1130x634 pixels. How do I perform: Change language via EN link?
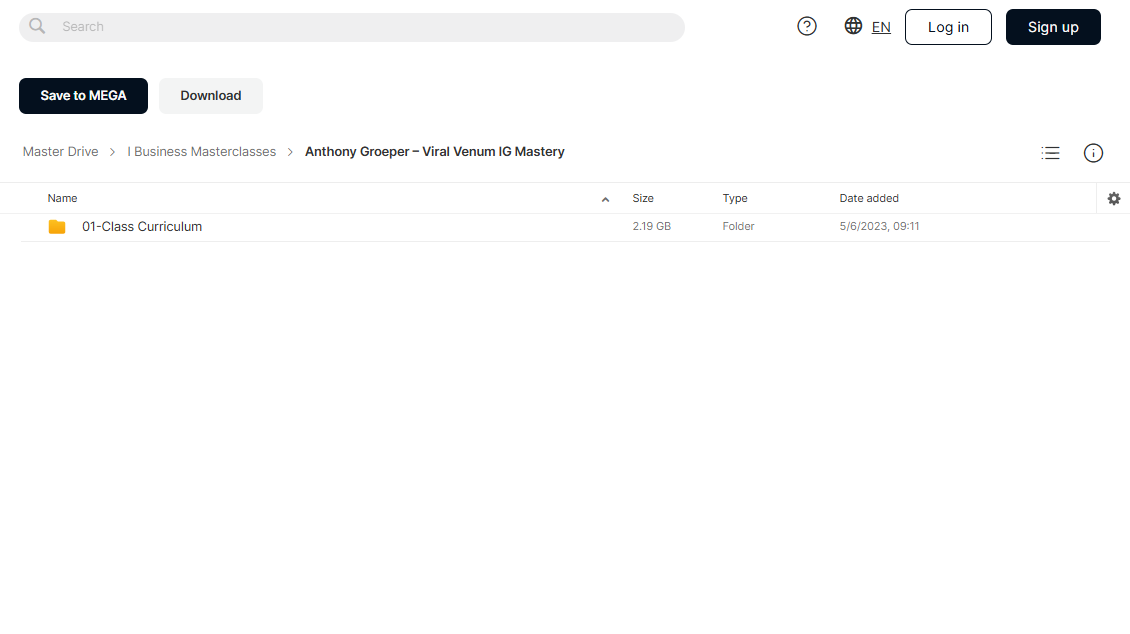tap(881, 27)
